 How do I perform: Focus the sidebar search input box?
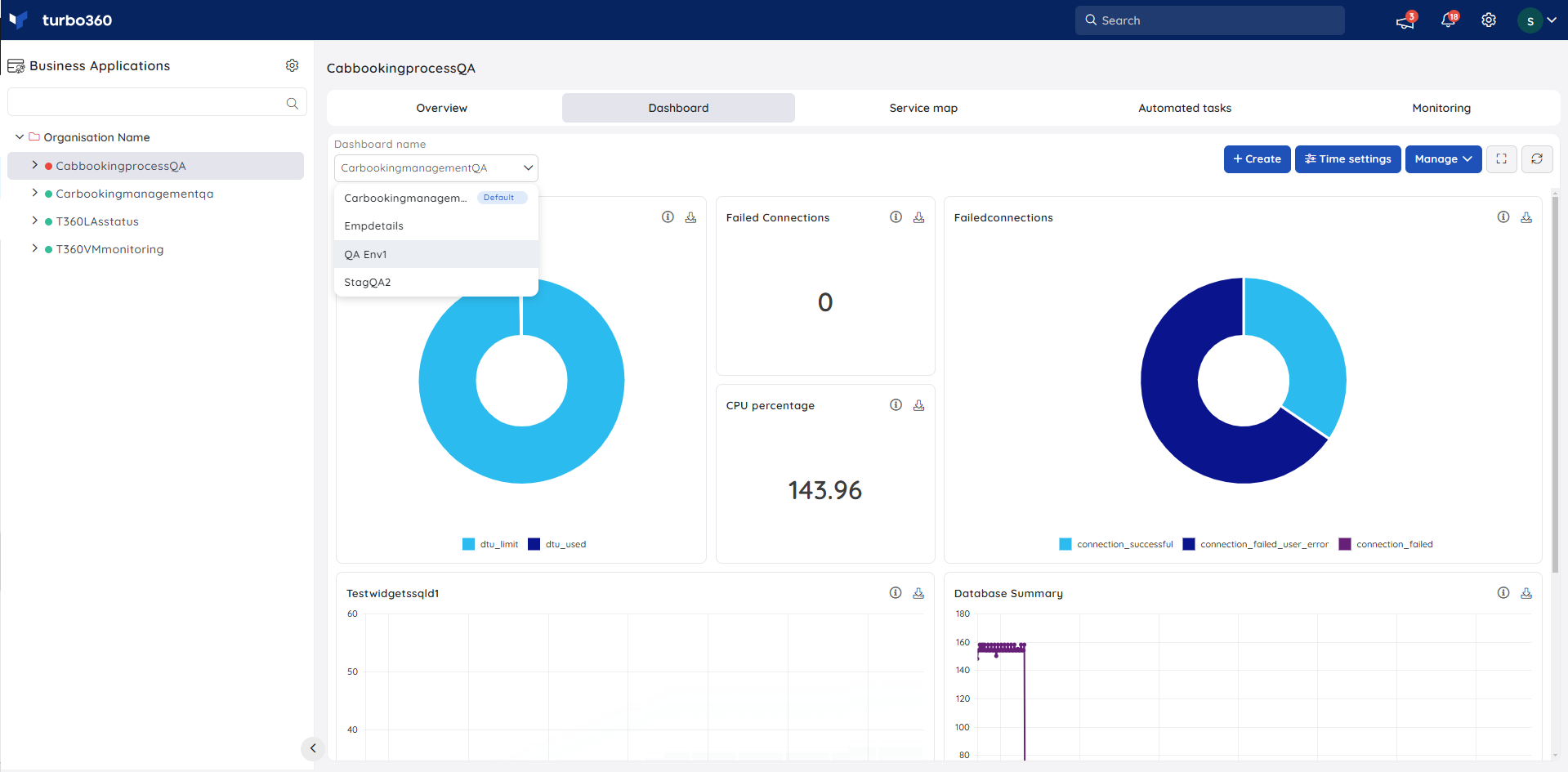click(157, 102)
